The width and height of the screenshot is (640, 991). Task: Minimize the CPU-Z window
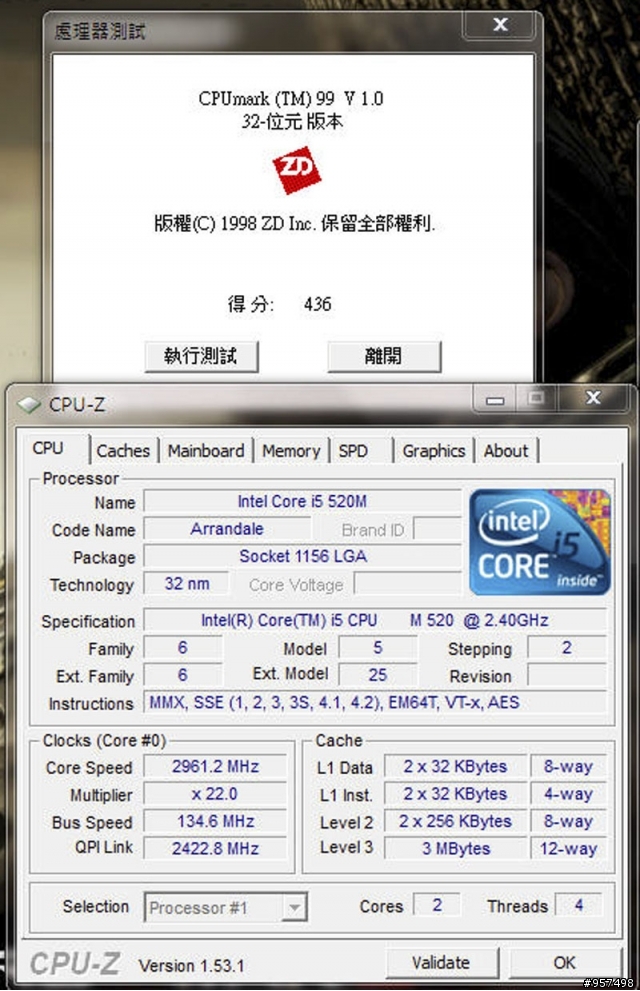495,399
